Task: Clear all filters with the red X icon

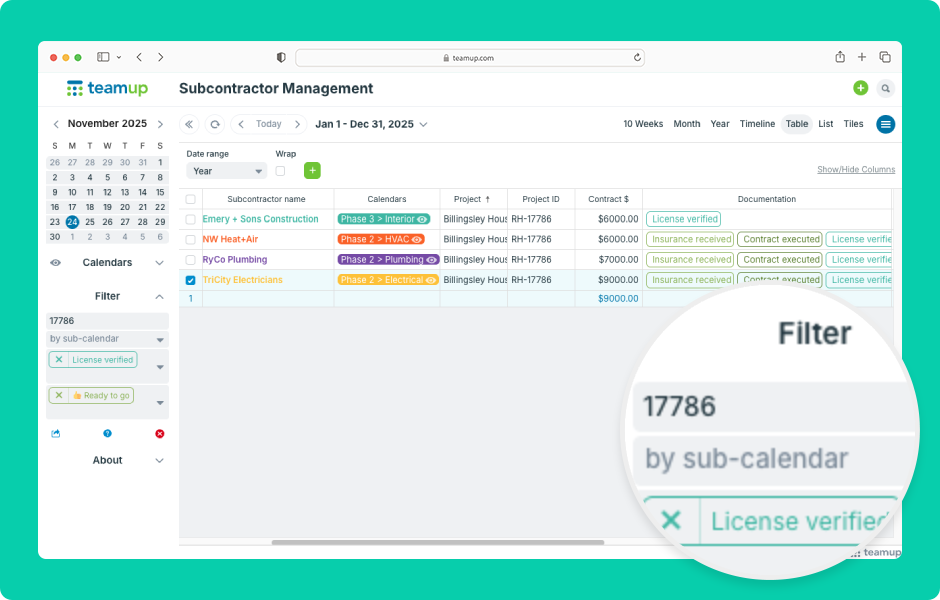Action: tap(160, 433)
